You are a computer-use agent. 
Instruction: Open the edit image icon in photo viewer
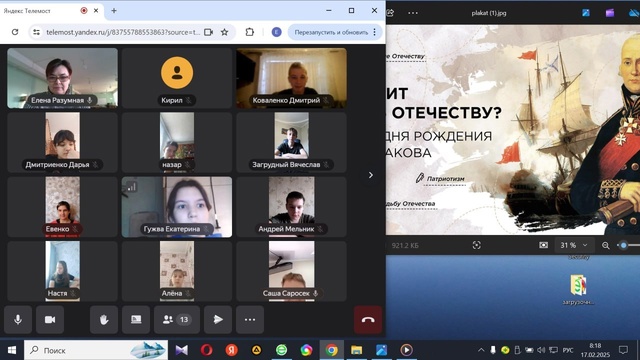tap(586, 13)
